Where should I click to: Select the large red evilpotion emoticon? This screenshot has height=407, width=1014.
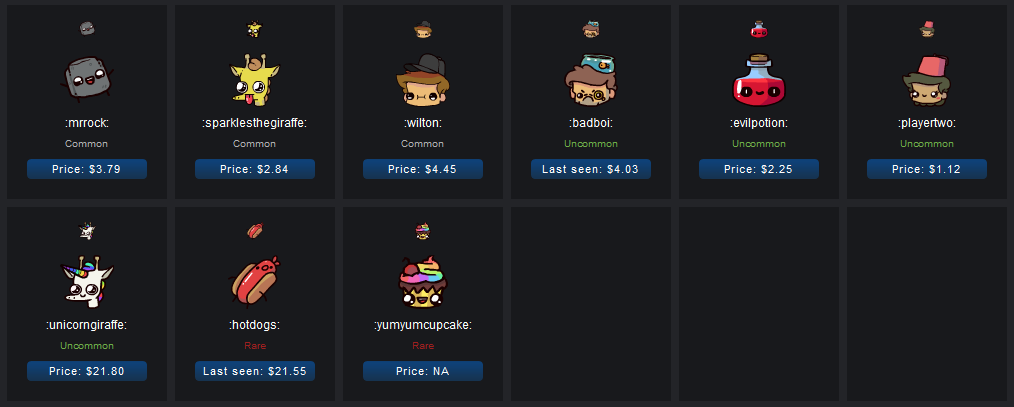pos(759,80)
